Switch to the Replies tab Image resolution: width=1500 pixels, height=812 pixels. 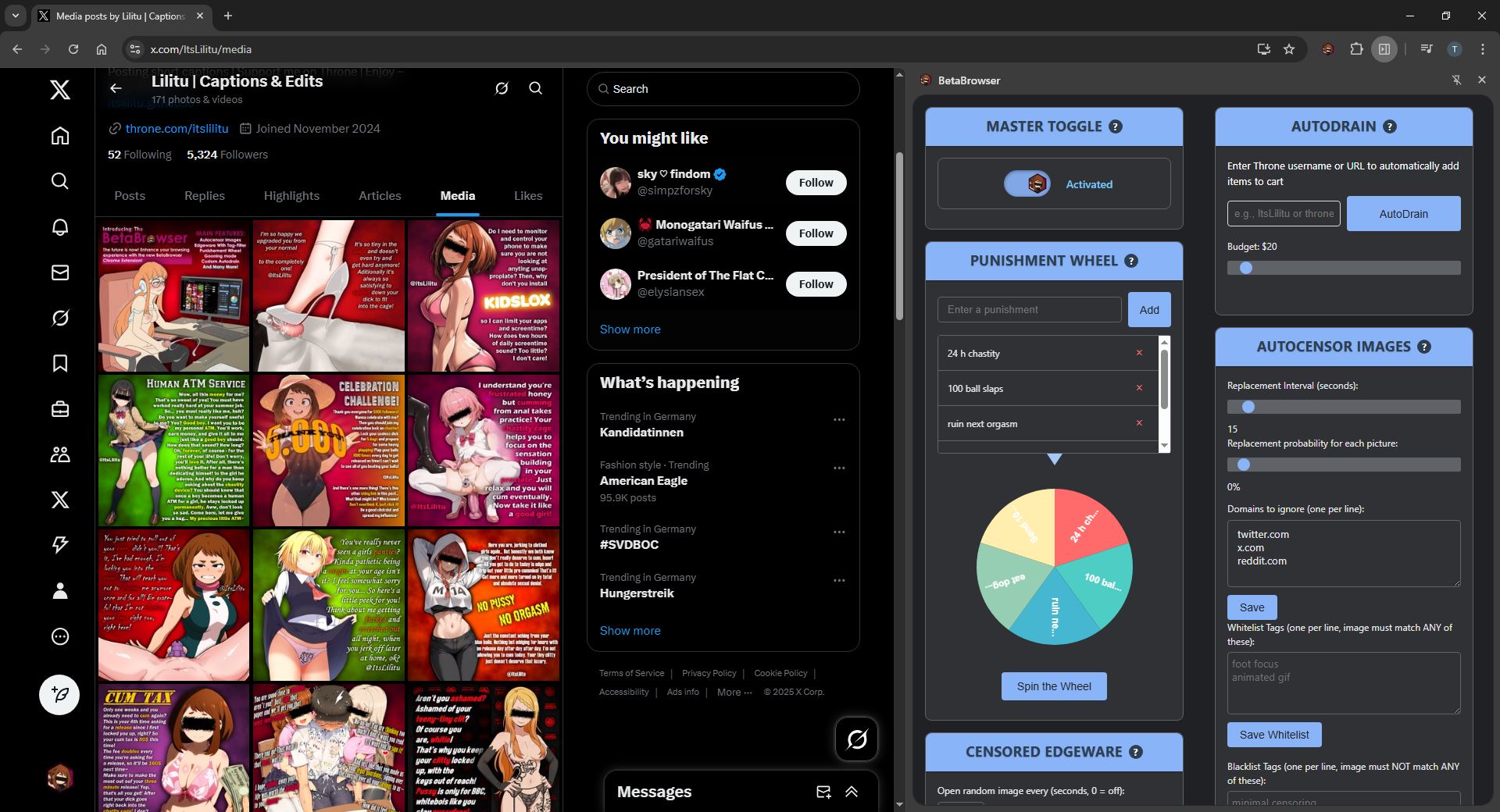(205, 196)
